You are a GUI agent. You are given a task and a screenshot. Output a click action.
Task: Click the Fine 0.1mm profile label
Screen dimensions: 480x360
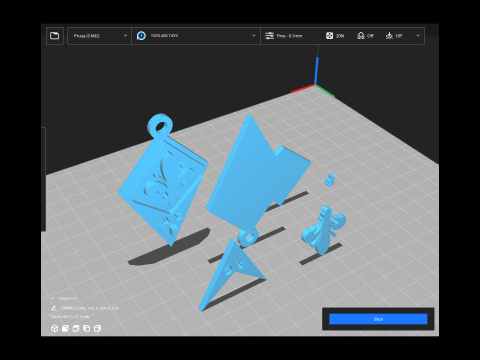tap(289, 36)
